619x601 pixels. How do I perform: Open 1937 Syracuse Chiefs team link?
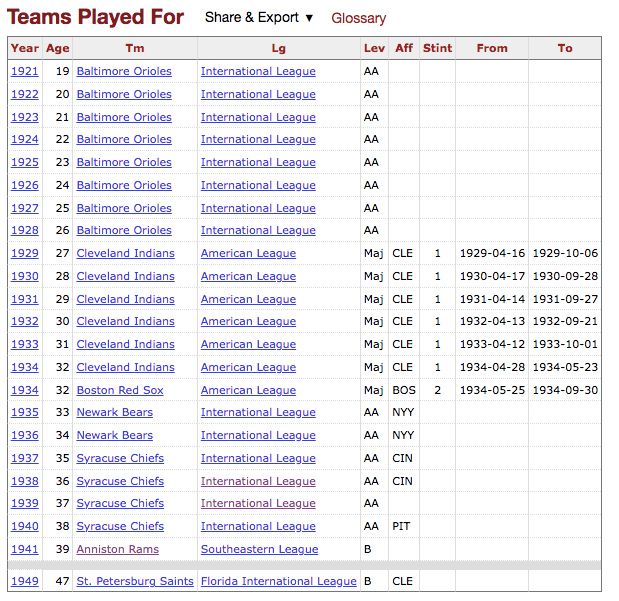point(120,458)
